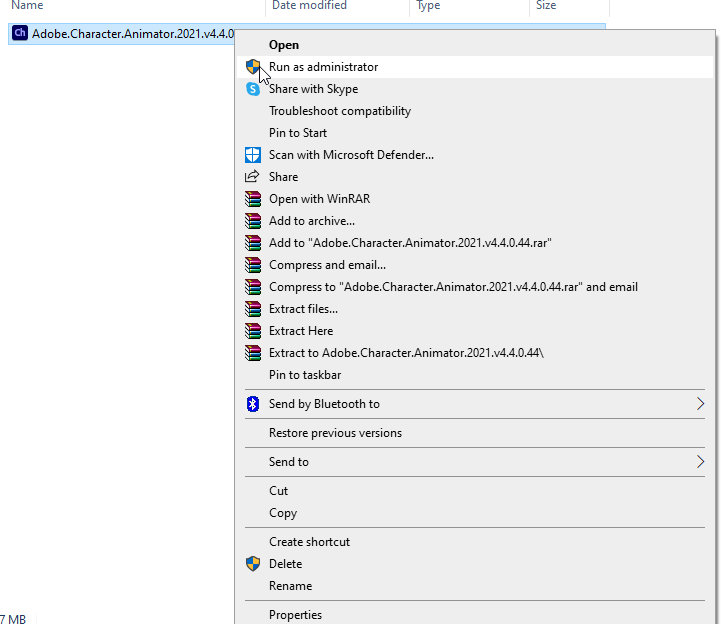Click the Run as administrator shield icon

pos(252,67)
